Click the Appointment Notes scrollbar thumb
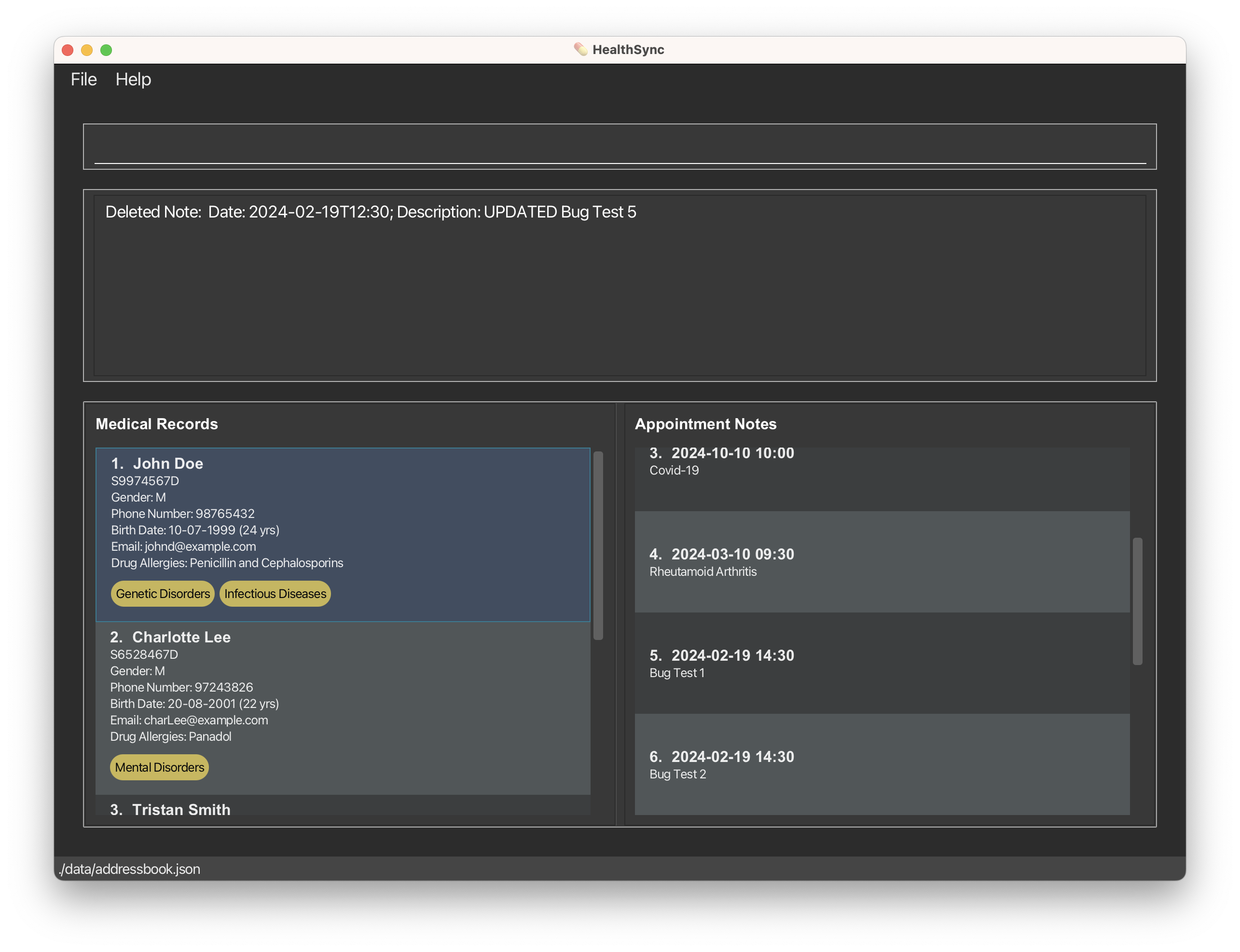Screen dimensions: 1240x952 click(1137, 601)
